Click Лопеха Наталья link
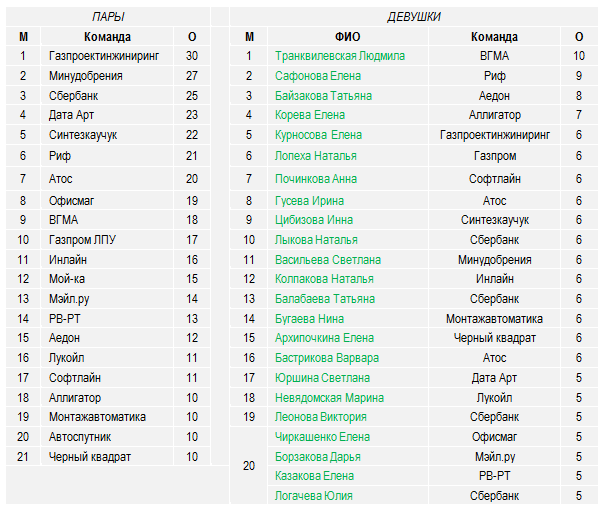Image resolution: width=605 pixels, height=510 pixels. (316, 156)
